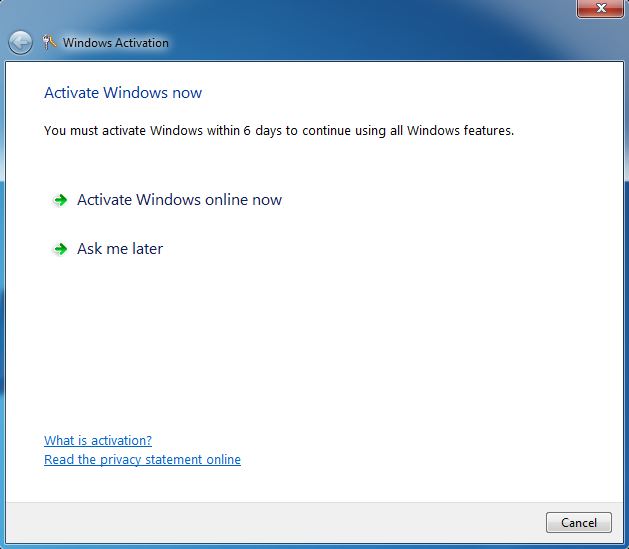Image resolution: width=629 pixels, height=549 pixels.
Task: Click the 'activate Windows within 6 days' message
Action: (x=279, y=131)
